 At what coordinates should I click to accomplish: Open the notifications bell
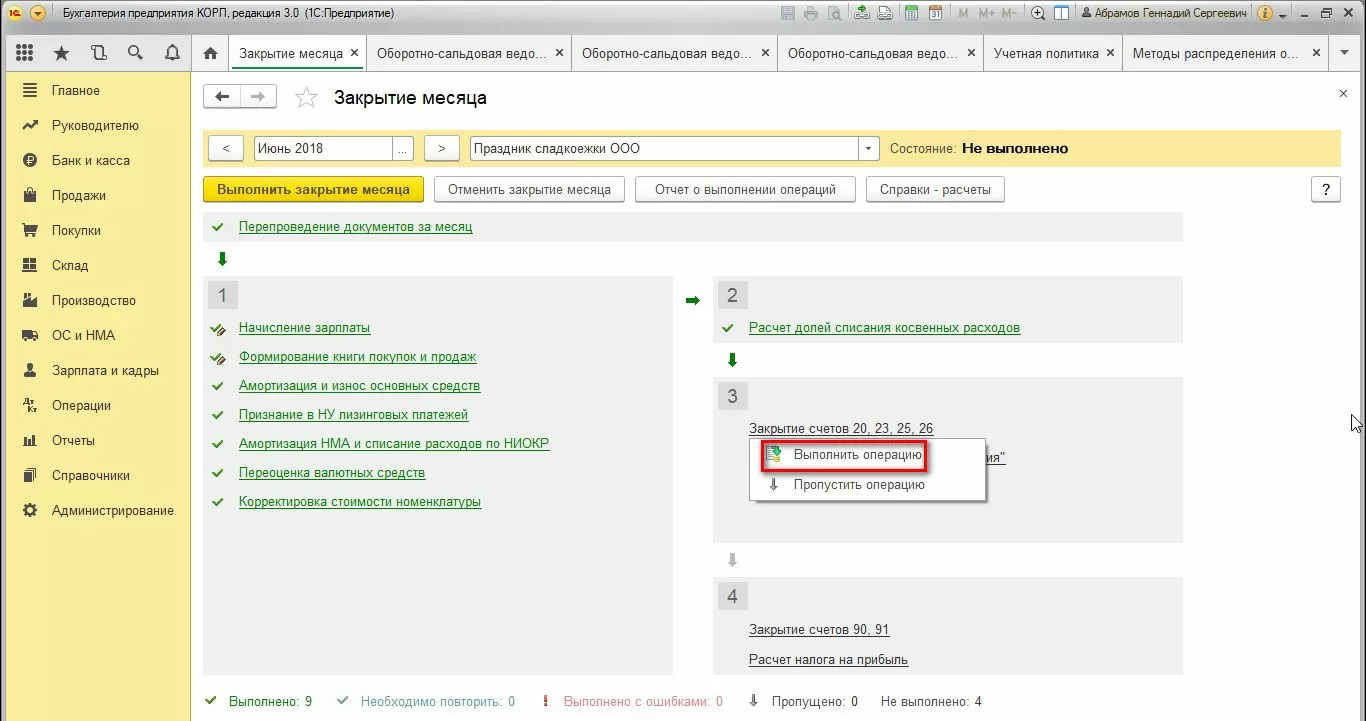coord(172,53)
